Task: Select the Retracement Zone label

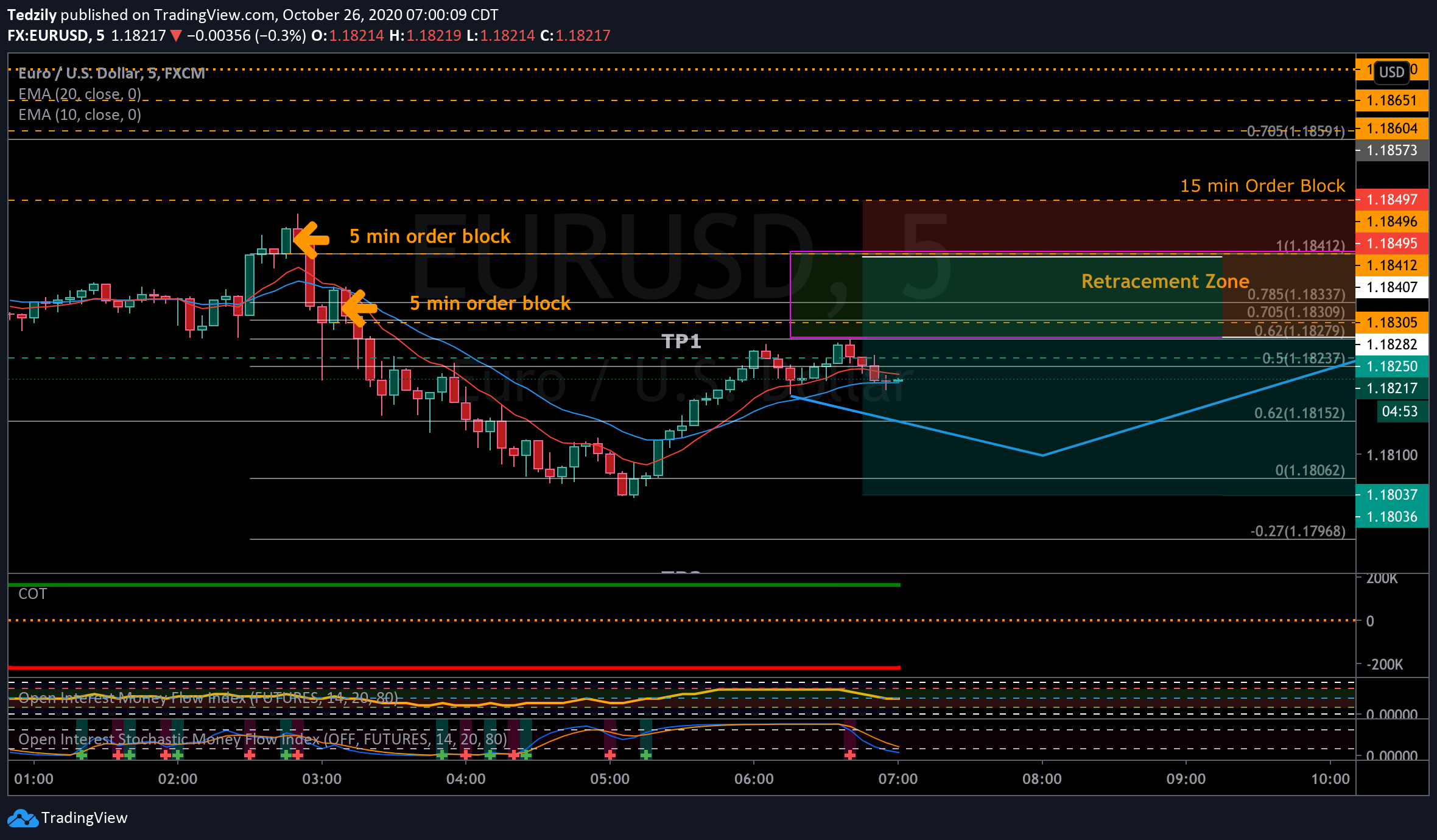Action: click(1165, 281)
